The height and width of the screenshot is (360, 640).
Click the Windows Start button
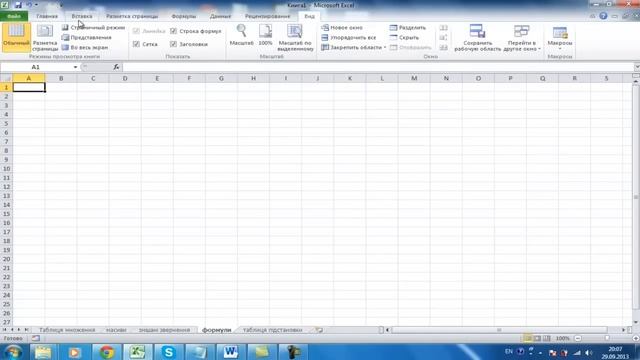click(13, 352)
